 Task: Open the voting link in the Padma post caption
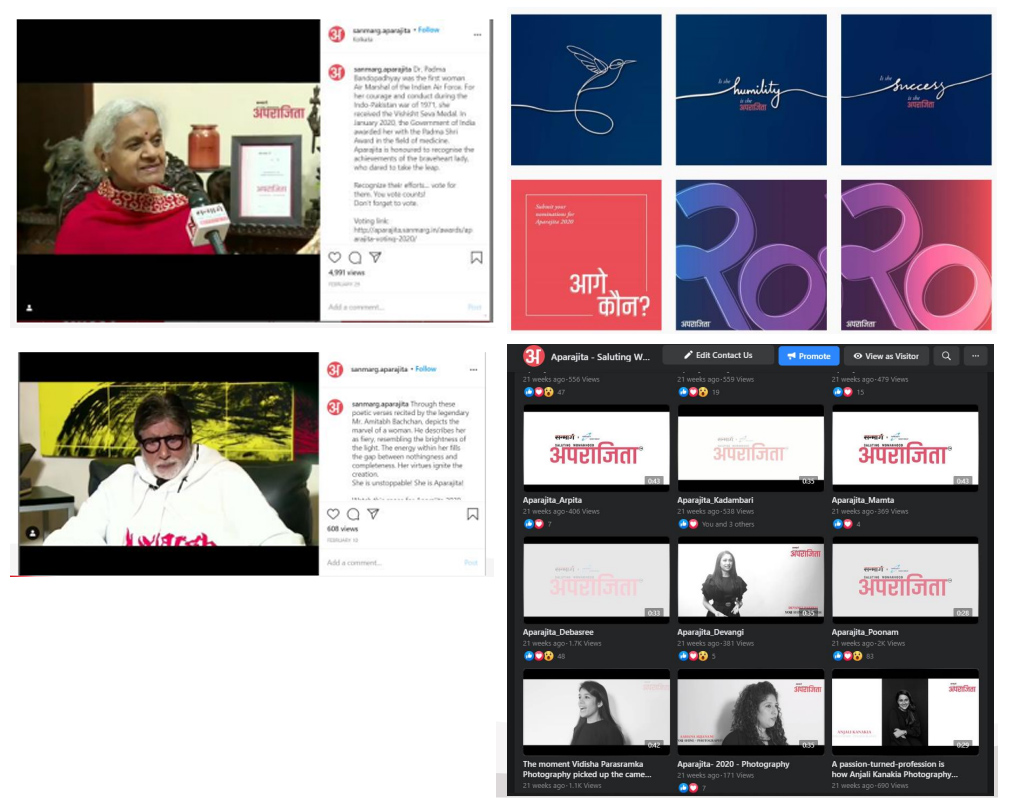click(413, 234)
